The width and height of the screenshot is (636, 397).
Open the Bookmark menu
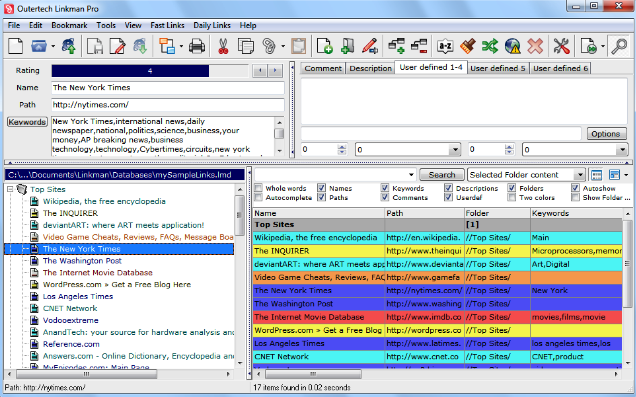[x=69, y=25]
